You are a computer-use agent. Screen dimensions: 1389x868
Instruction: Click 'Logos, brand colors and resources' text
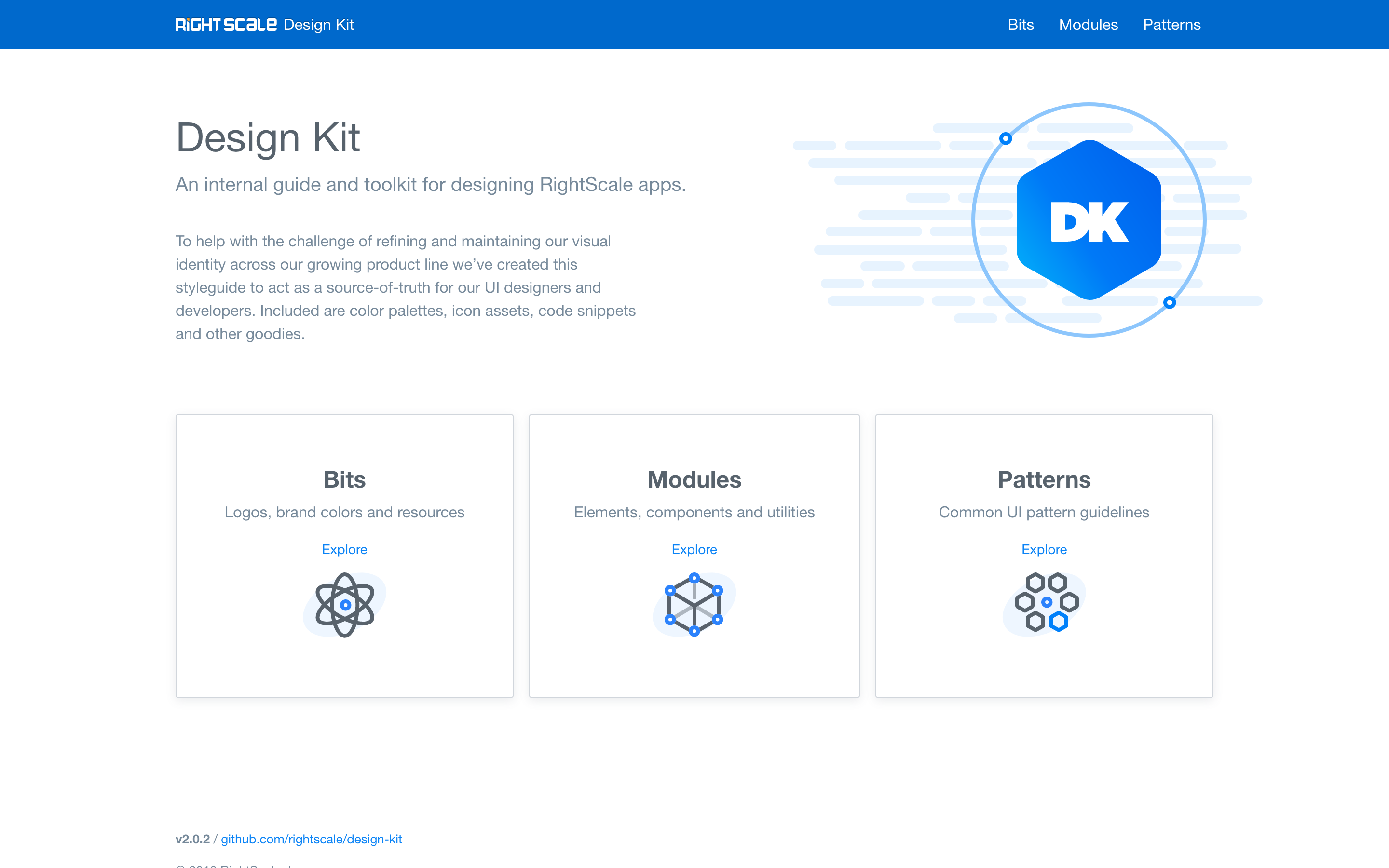pos(344,512)
